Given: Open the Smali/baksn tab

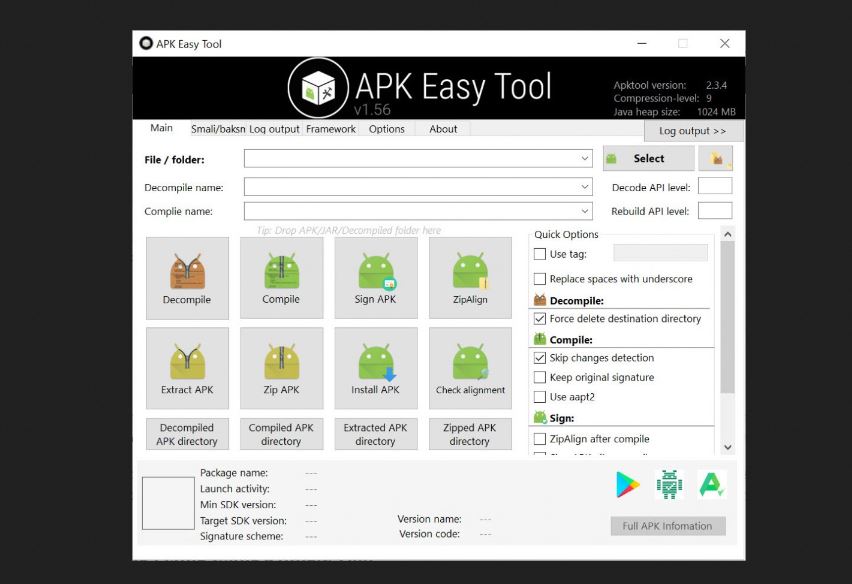Looking at the screenshot, I should click(x=218, y=129).
